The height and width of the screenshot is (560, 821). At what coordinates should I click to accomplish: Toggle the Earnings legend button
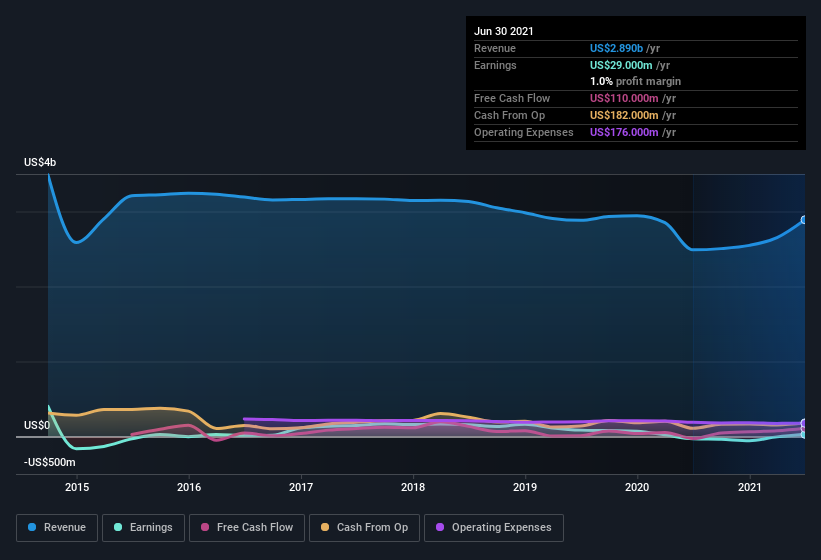tap(143, 528)
